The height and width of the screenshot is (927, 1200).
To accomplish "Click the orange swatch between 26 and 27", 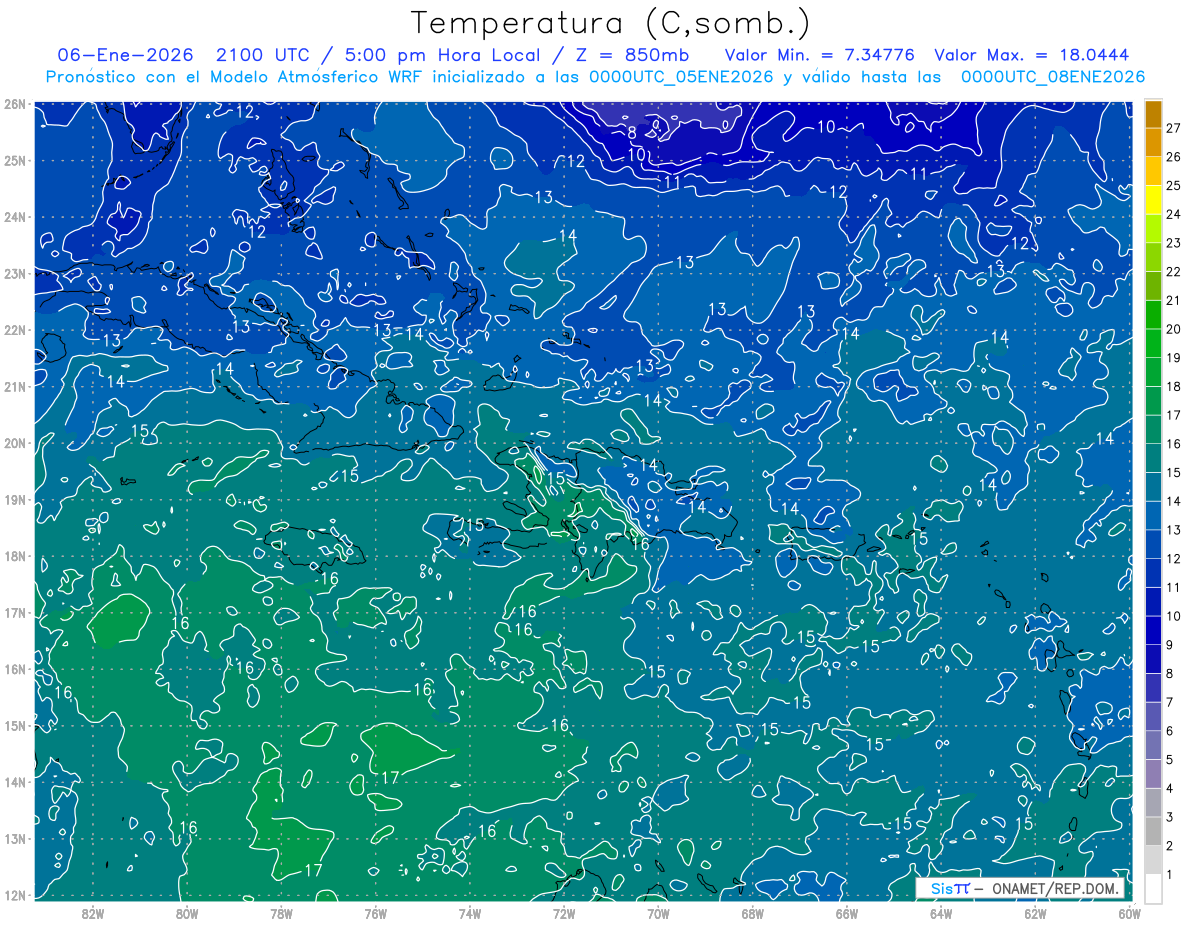I will pos(1154,142).
